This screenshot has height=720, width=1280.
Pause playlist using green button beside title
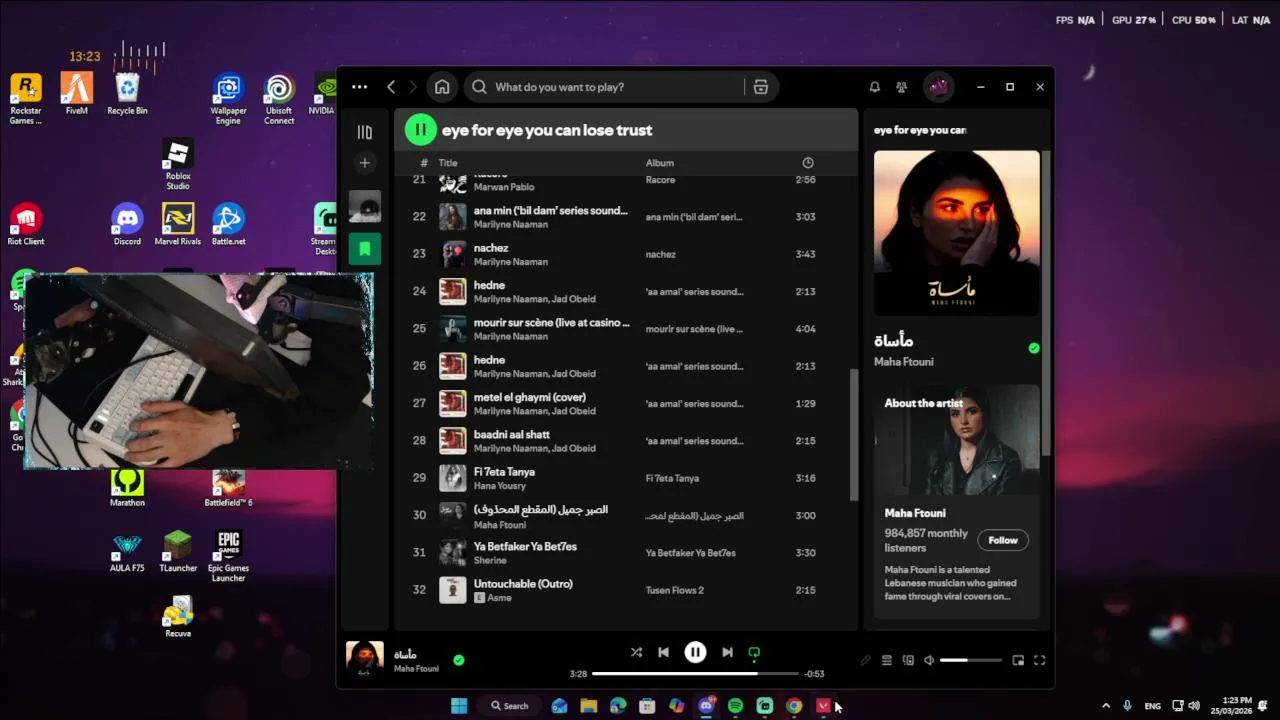420,129
